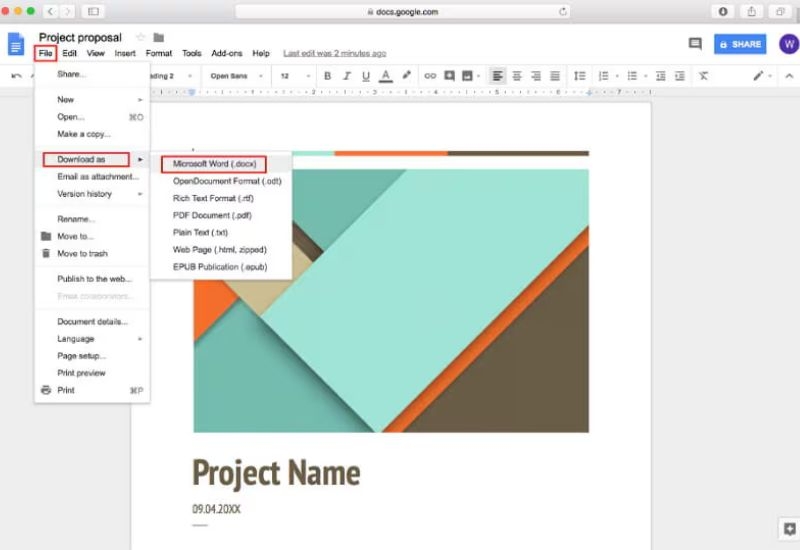Download as Microsoft Word (.docx)
Viewport: 800px width, 550px height.
pos(221,164)
